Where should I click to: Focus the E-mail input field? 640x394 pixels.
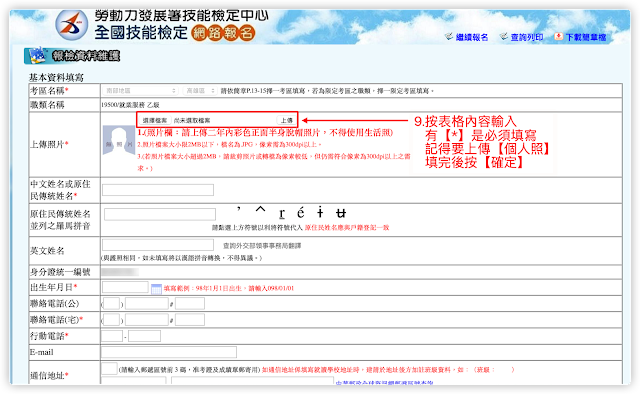pyautogui.click(x=169, y=352)
